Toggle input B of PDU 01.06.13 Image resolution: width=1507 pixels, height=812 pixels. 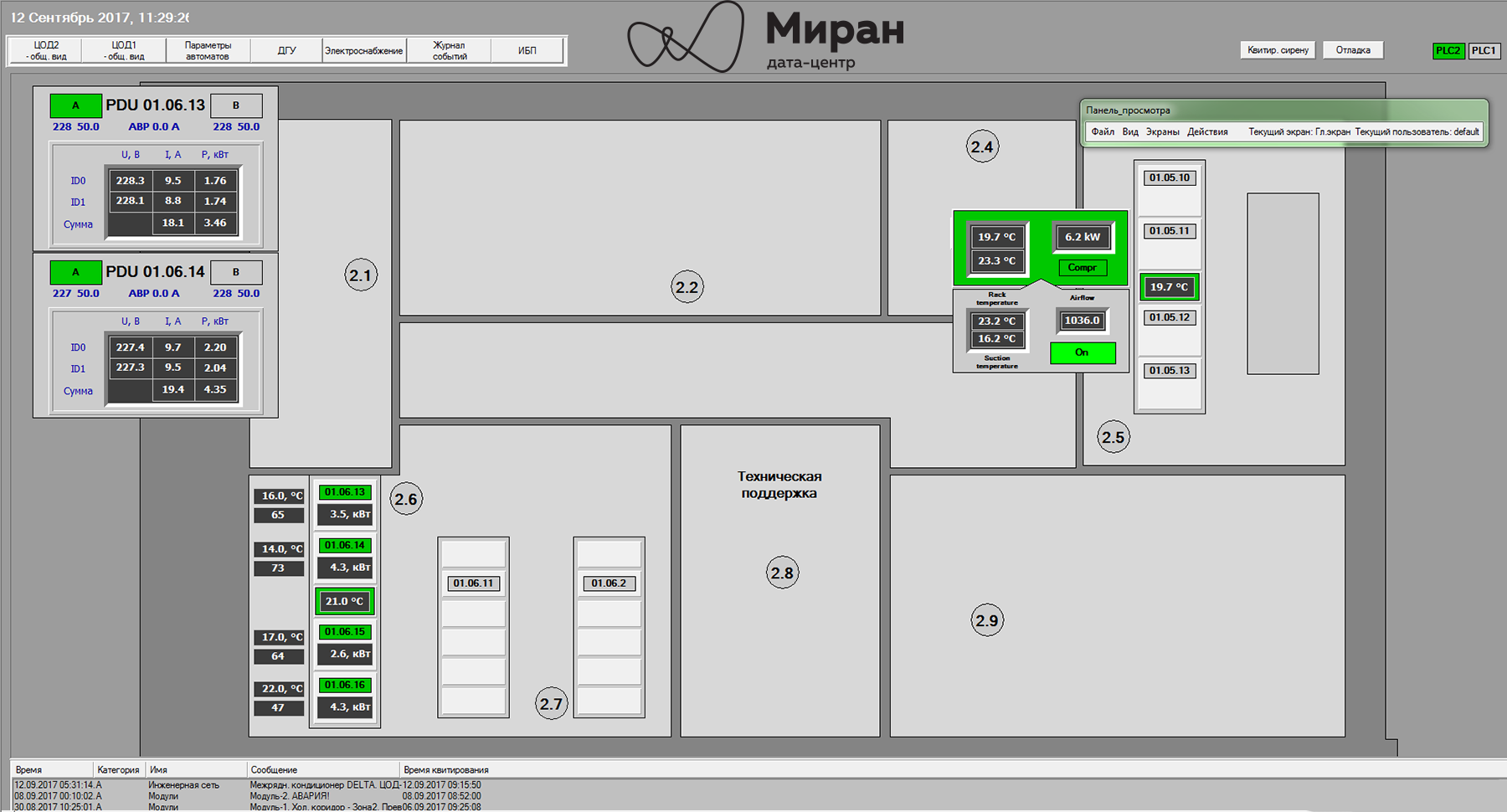click(236, 105)
